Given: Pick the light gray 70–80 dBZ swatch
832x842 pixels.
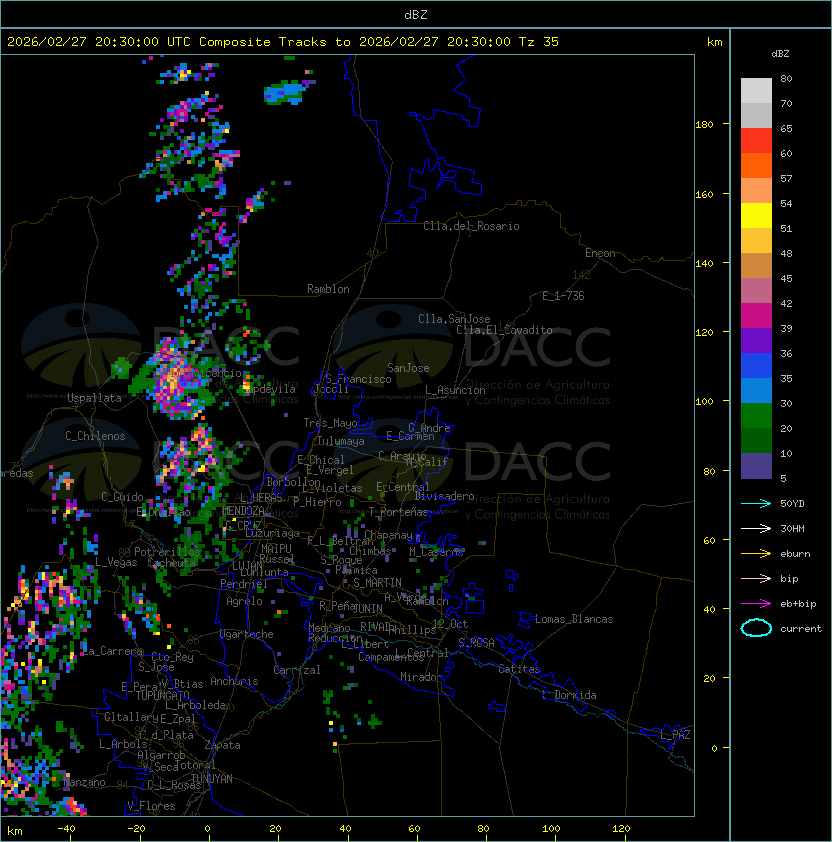Looking at the screenshot, I should pyautogui.click(x=756, y=91).
